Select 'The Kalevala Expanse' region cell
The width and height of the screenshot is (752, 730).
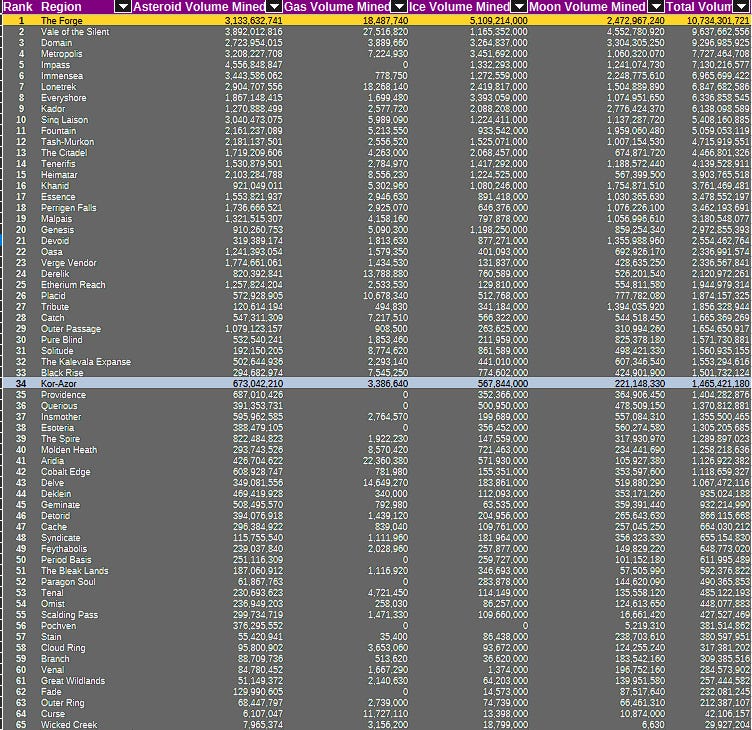85,362
